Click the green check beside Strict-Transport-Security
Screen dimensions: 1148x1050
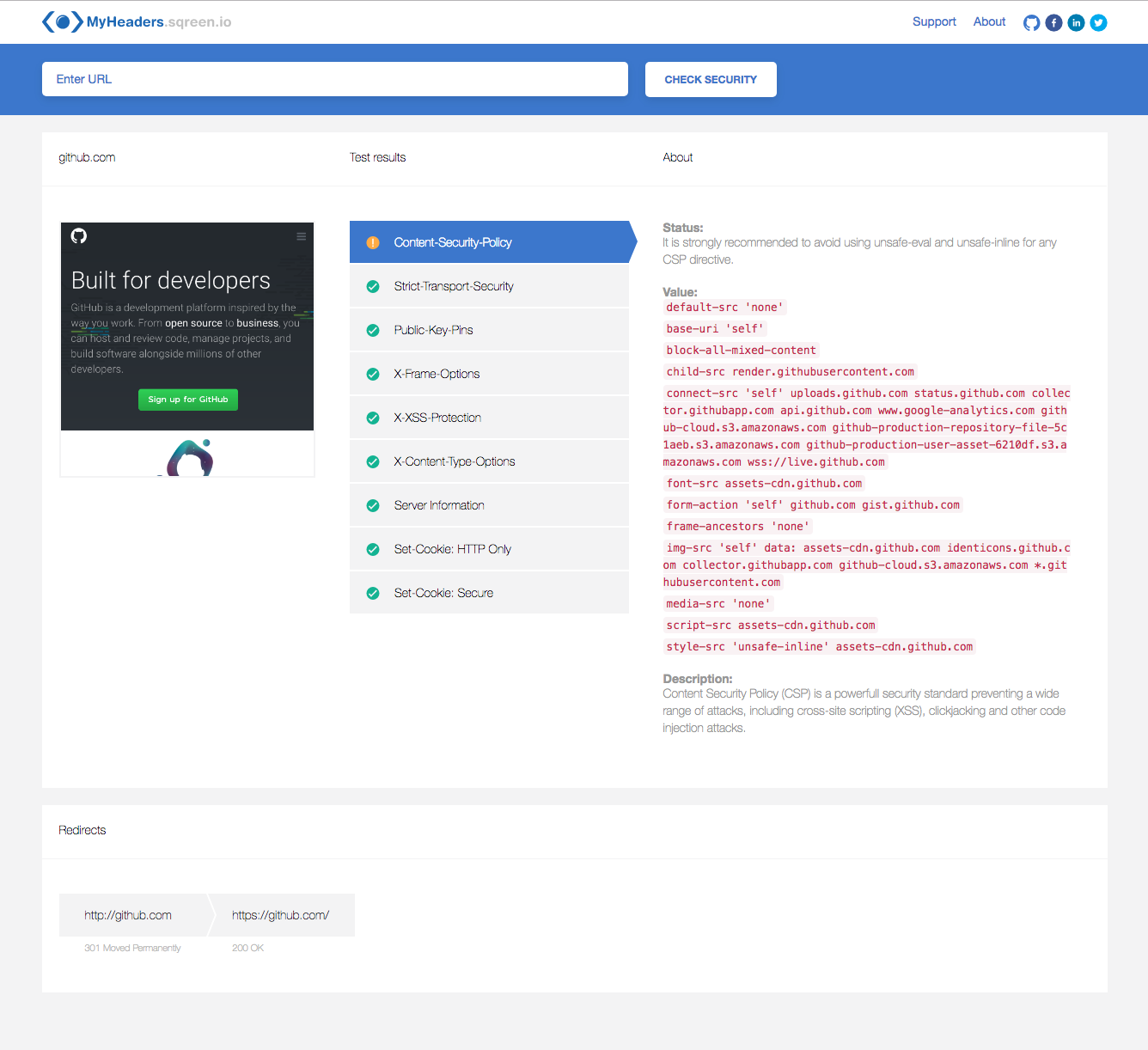(x=373, y=286)
